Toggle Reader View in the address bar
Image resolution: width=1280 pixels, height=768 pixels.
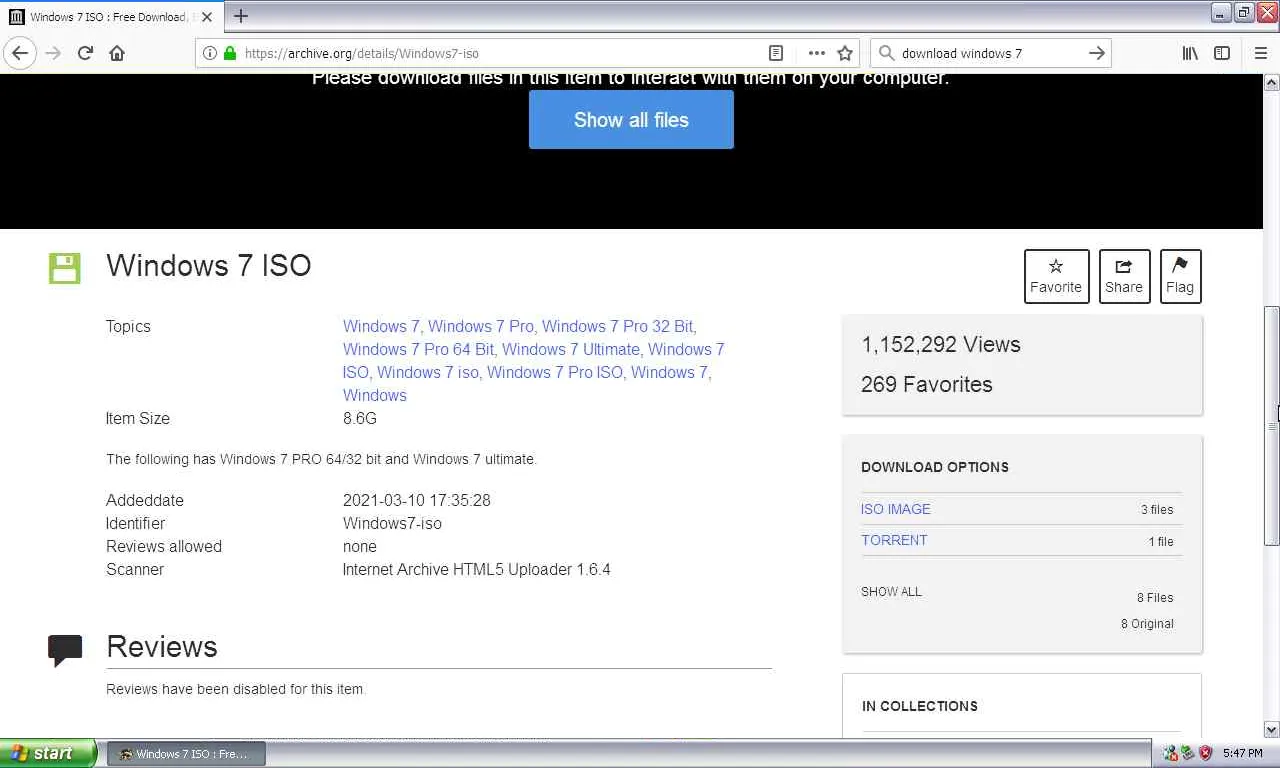click(x=776, y=54)
